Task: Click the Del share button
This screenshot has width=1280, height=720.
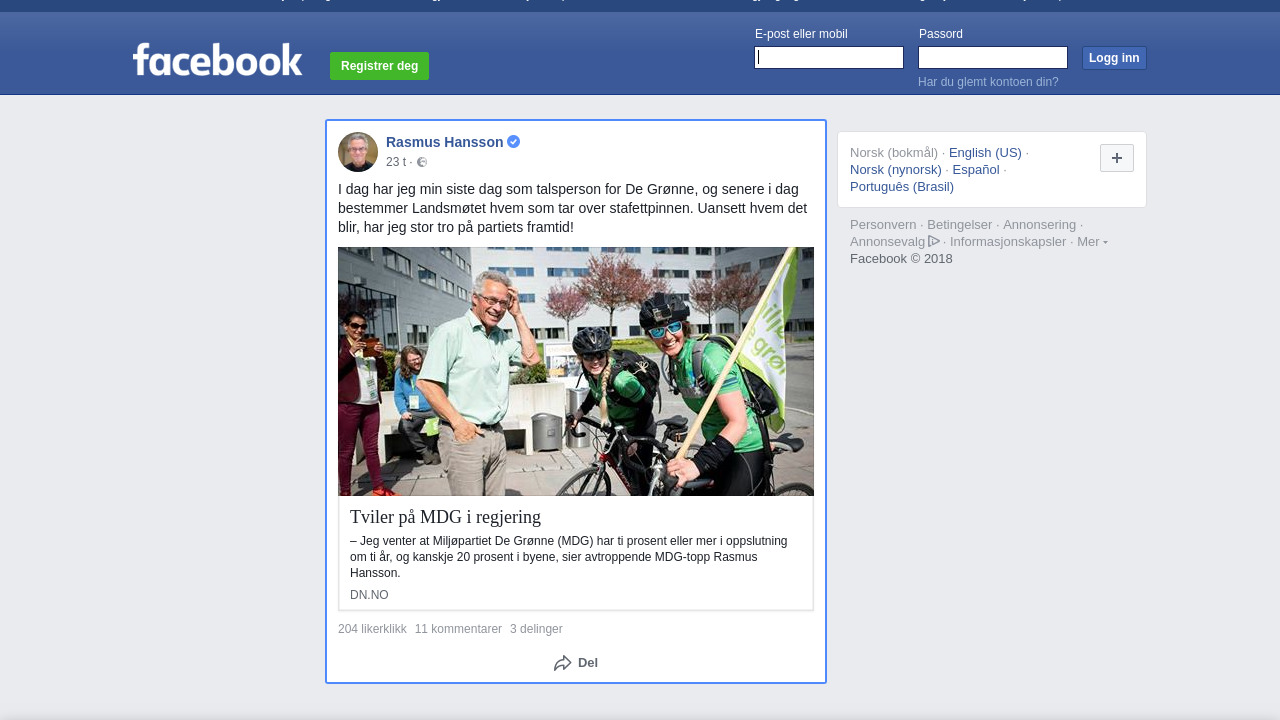Action: 576,663
